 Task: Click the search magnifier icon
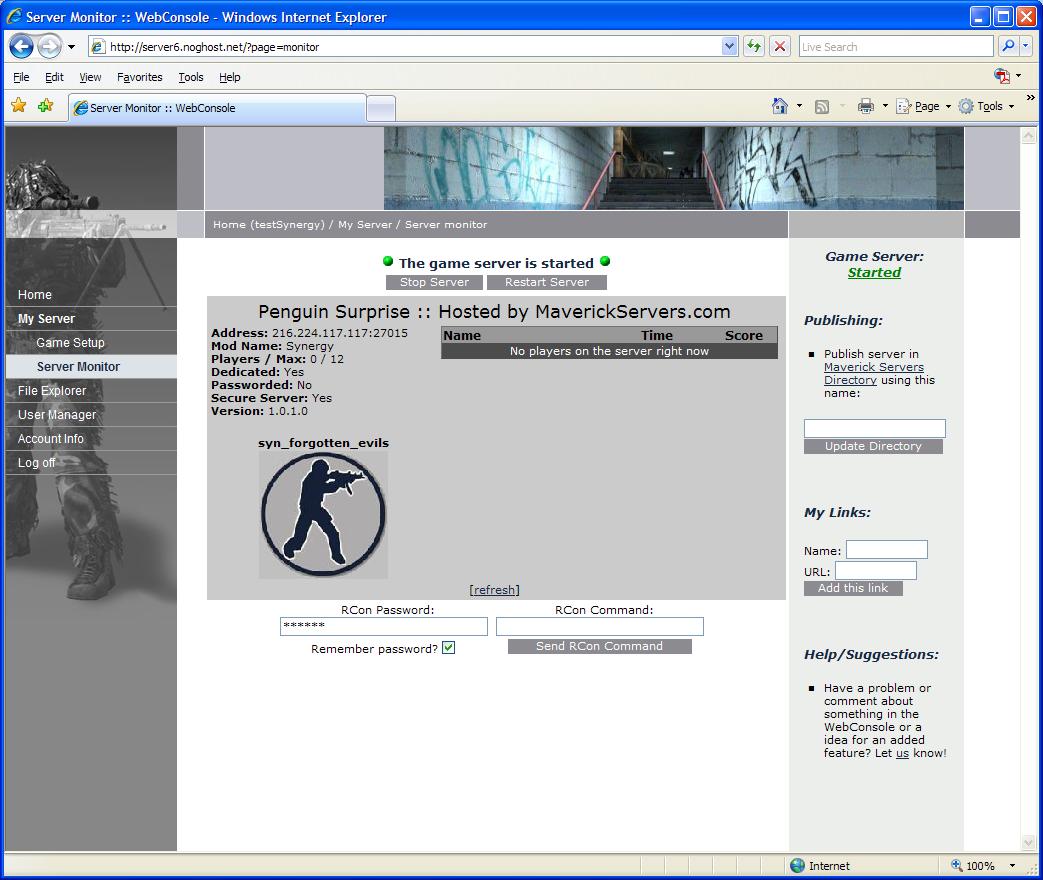point(1008,47)
